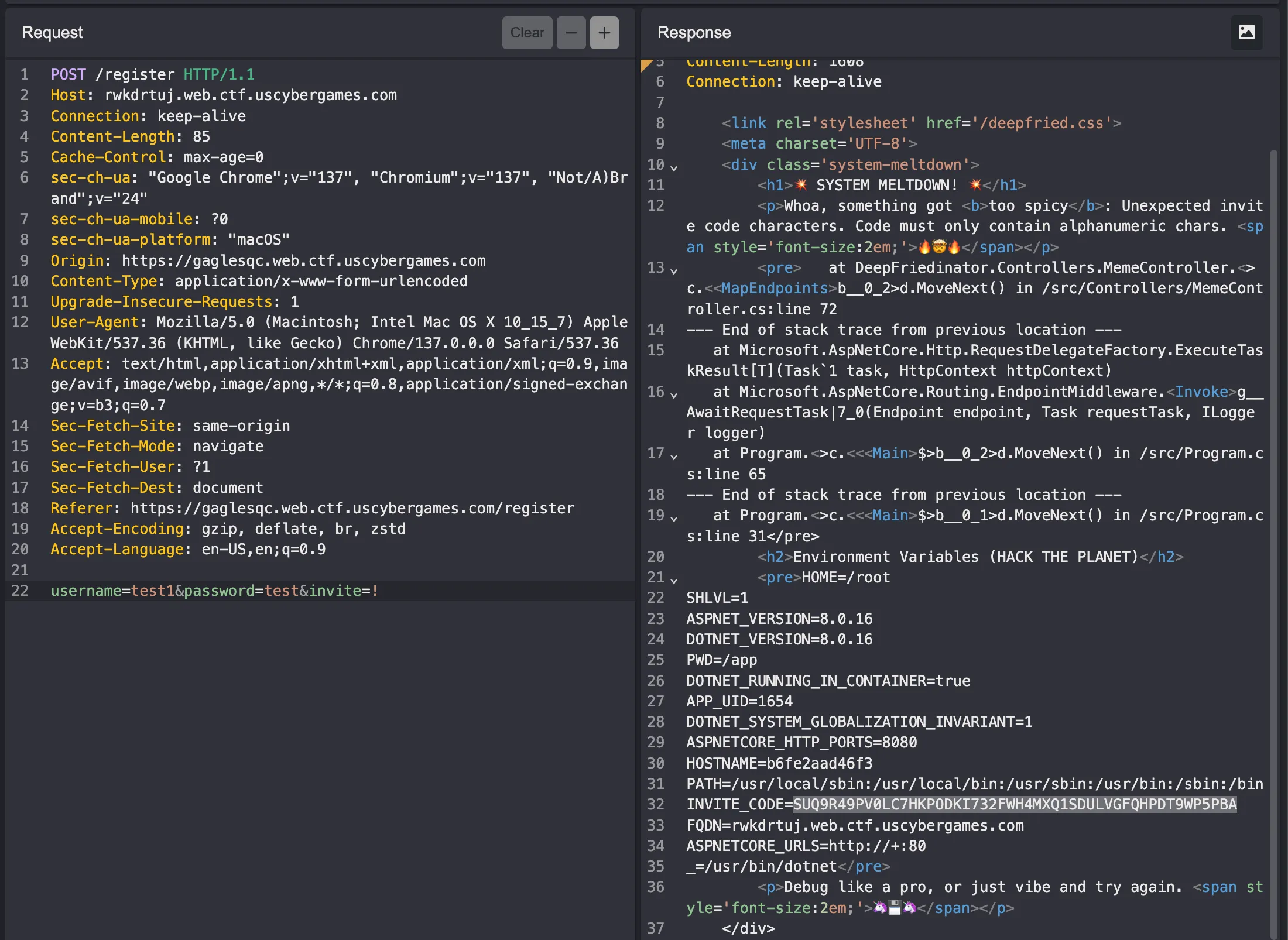Screen dimensions: 1288x940
Task: Click the Request panel title
Action: [52, 32]
